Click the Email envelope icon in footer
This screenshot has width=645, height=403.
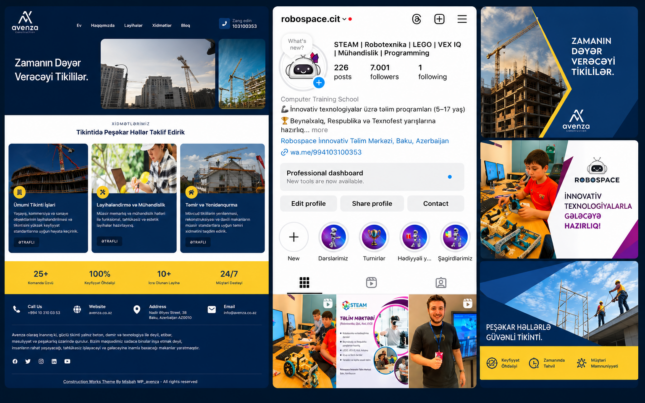click(x=211, y=309)
